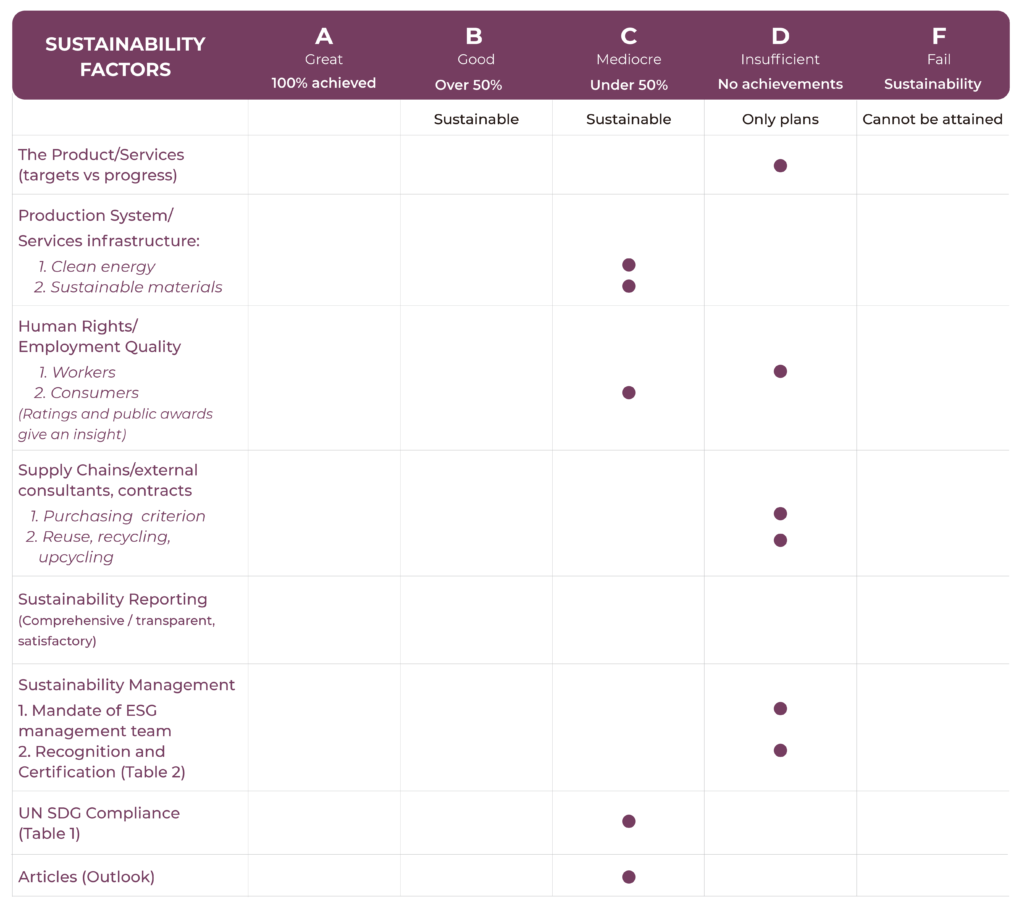The height and width of the screenshot is (905, 1024).
Task: Select the Consumers rating dot under Mediocre
Action: click(628, 393)
